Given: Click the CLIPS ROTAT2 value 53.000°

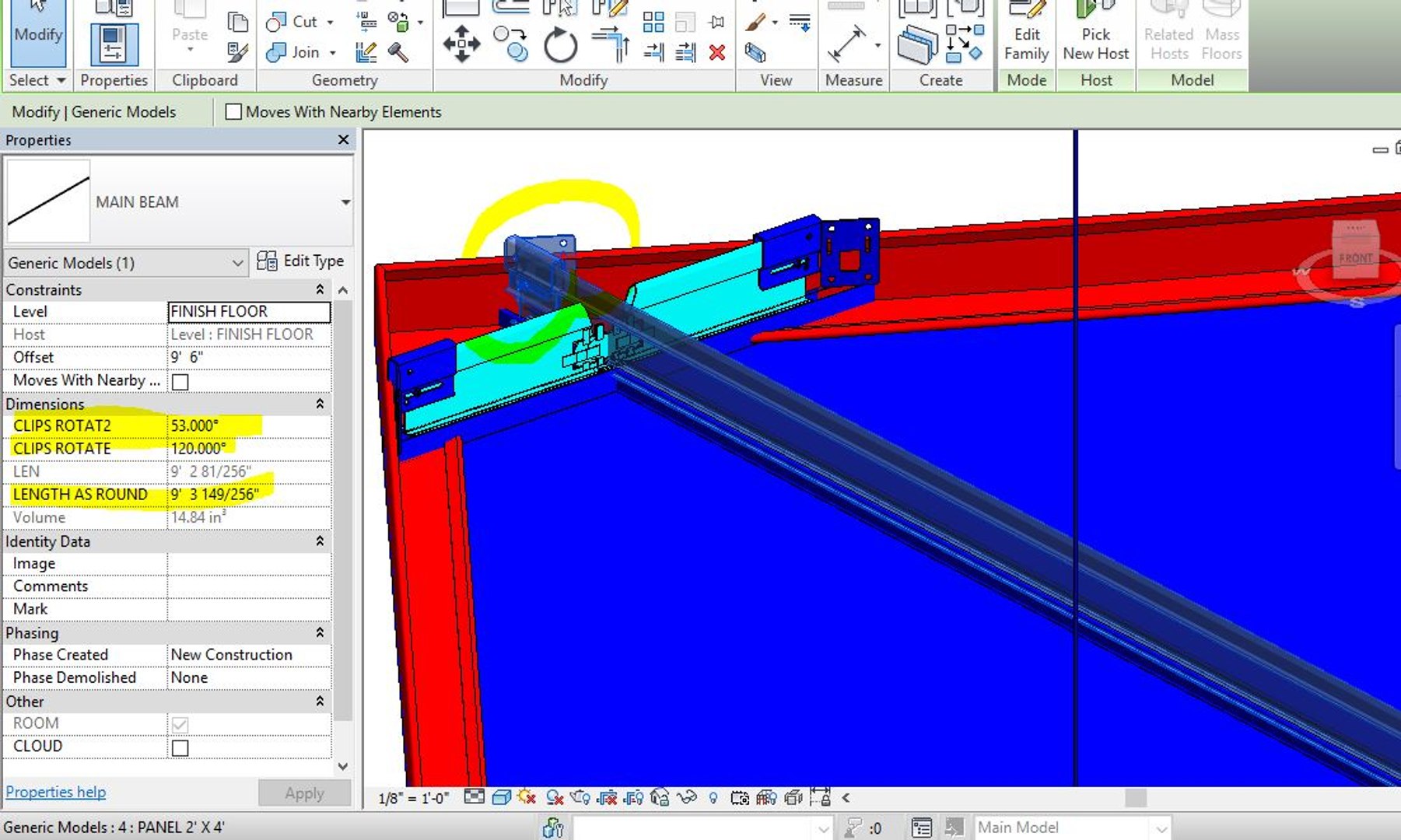Looking at the screenshot, I should 249,425.
